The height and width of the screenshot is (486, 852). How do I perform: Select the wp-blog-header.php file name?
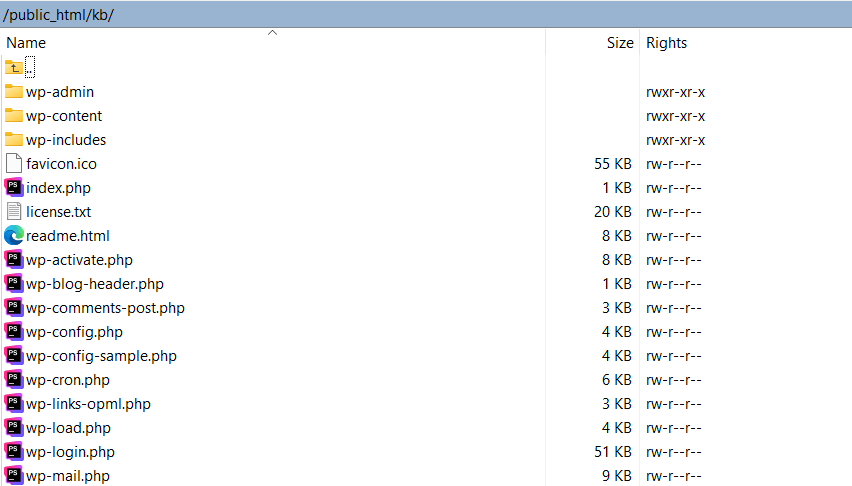coord(95,284)
